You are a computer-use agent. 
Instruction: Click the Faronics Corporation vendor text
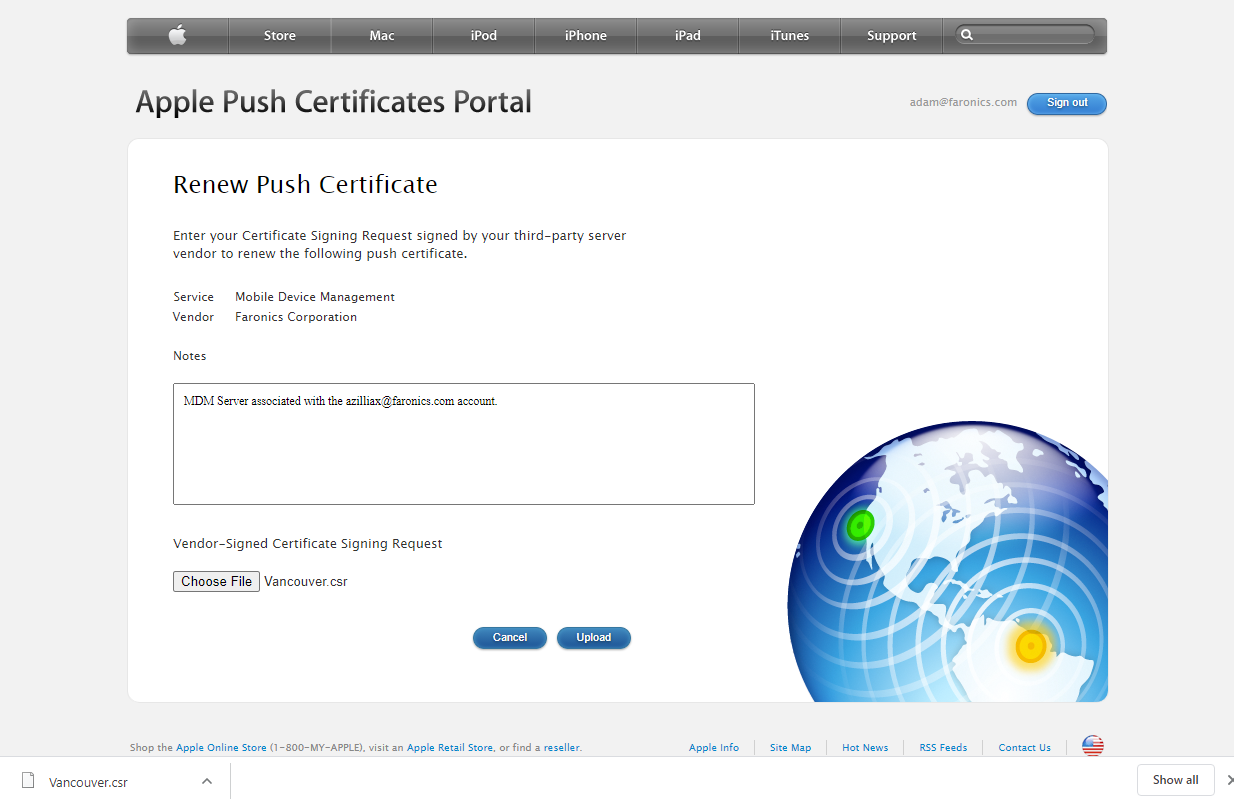click(x=296, y=317)
